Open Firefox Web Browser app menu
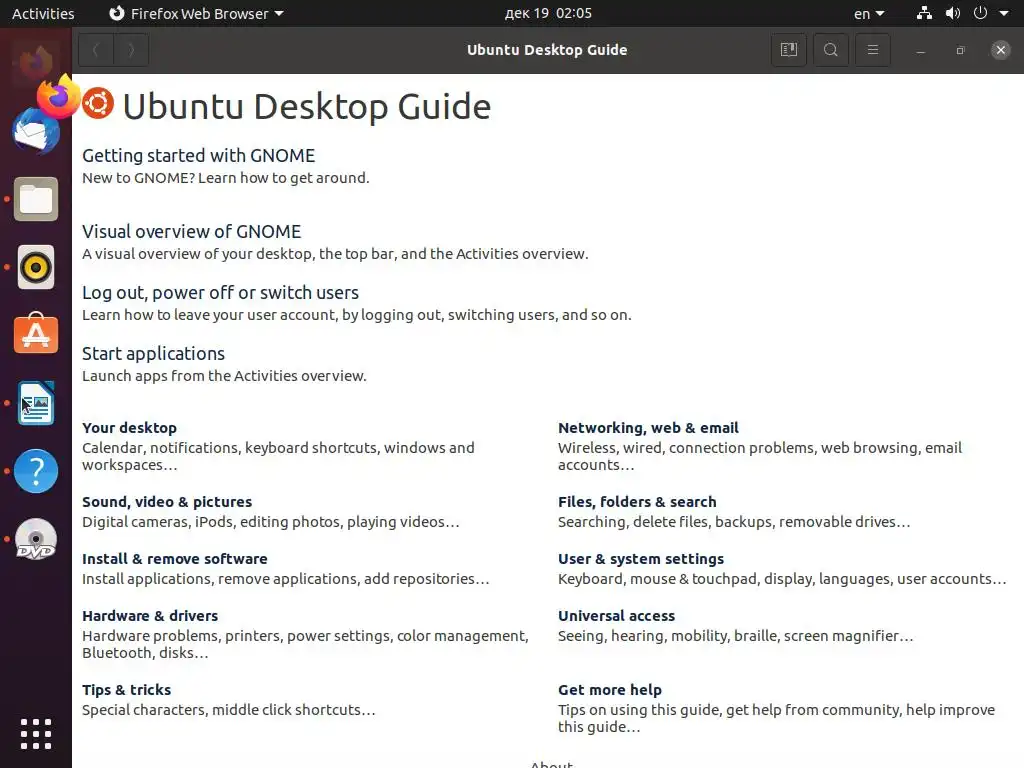This screenshot has width=1024, height=768. tap(196, 13)
